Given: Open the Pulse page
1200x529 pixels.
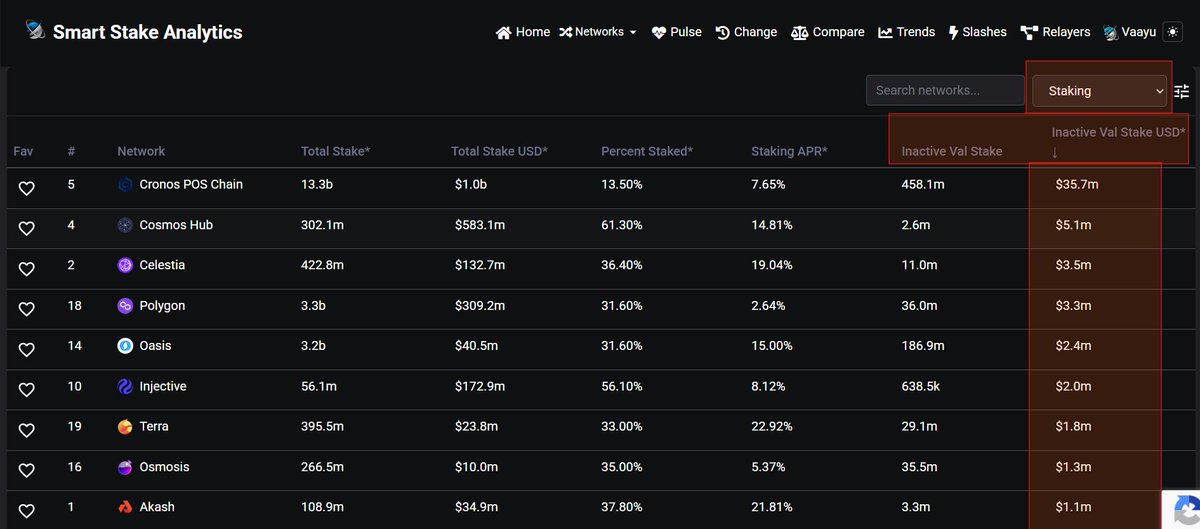Looking at the screenshot, I should (x=677, y=32).
